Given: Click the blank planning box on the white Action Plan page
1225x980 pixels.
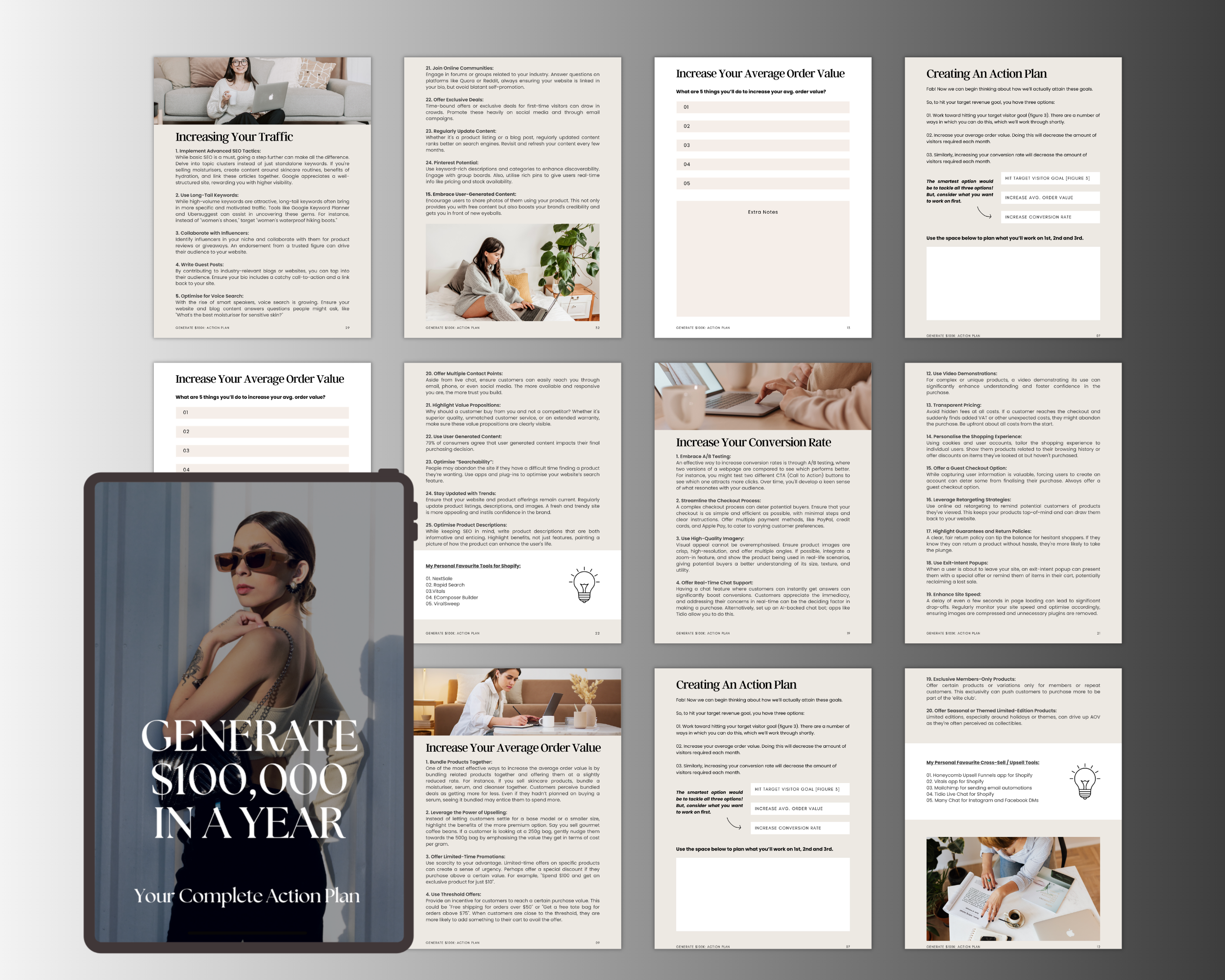Looking at the screenshot, I should (x=762, y=894).
